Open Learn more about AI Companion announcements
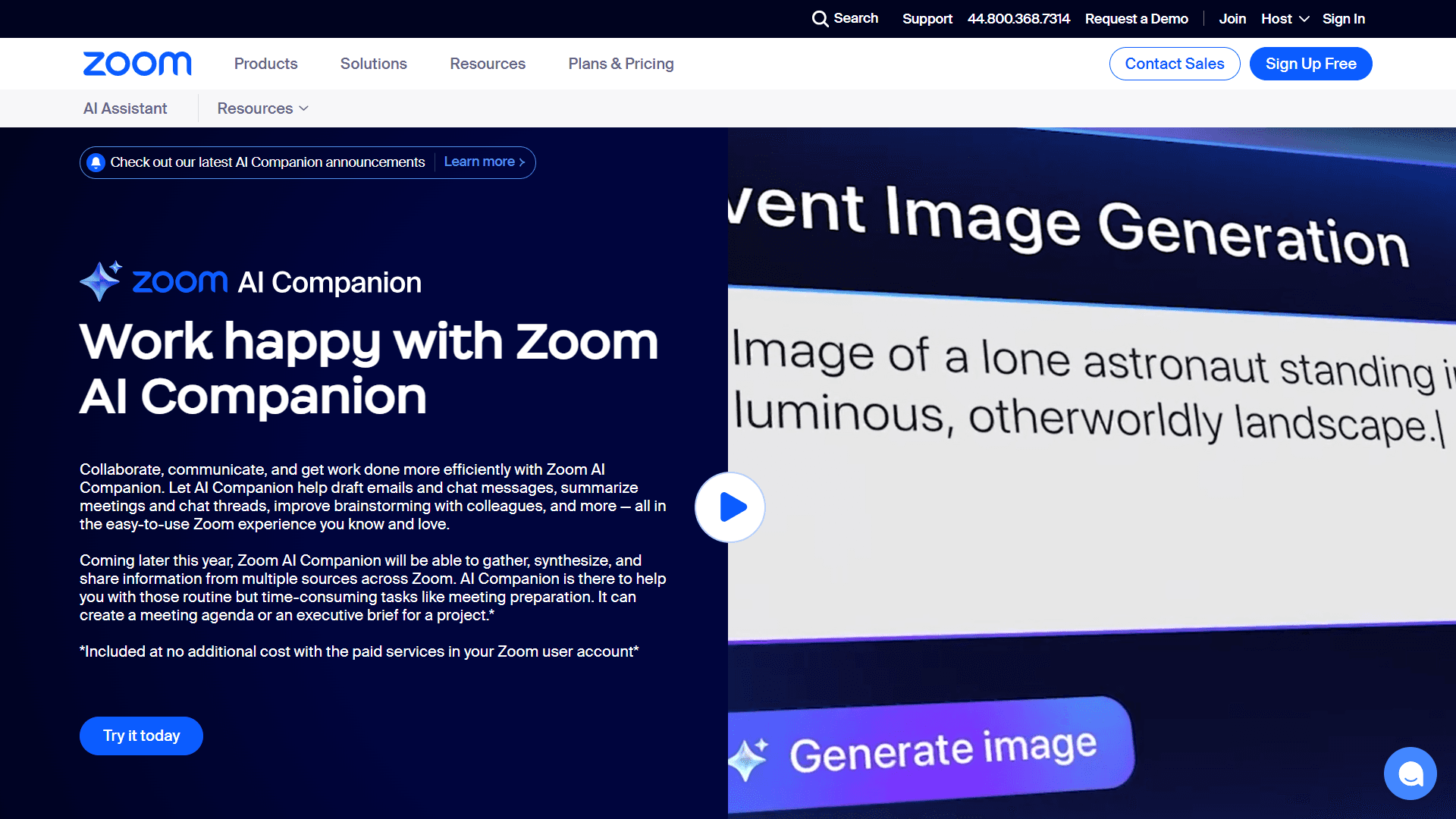 click(x=484, y=162)
